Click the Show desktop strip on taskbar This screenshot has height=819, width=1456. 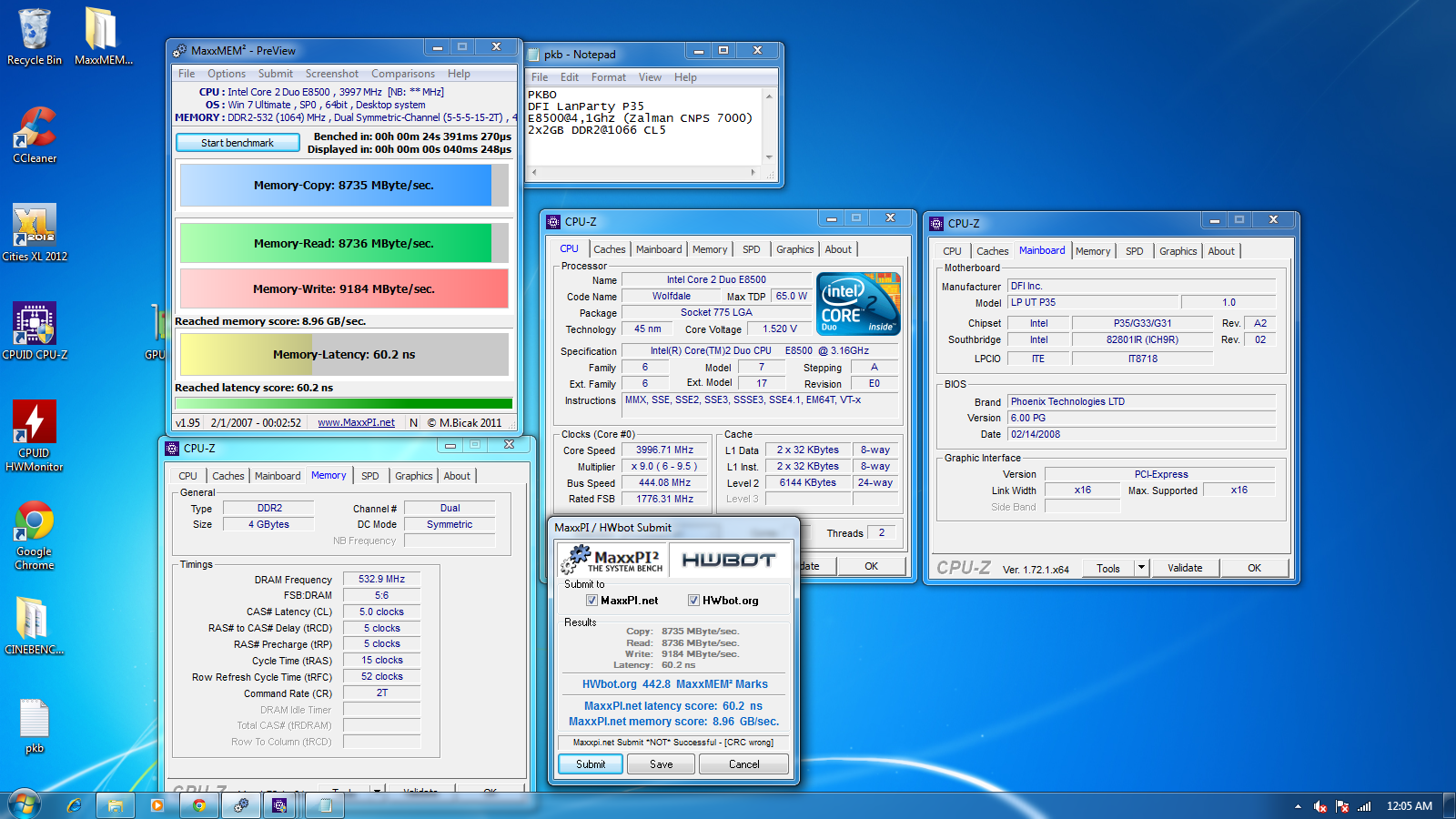(1450, 805)
